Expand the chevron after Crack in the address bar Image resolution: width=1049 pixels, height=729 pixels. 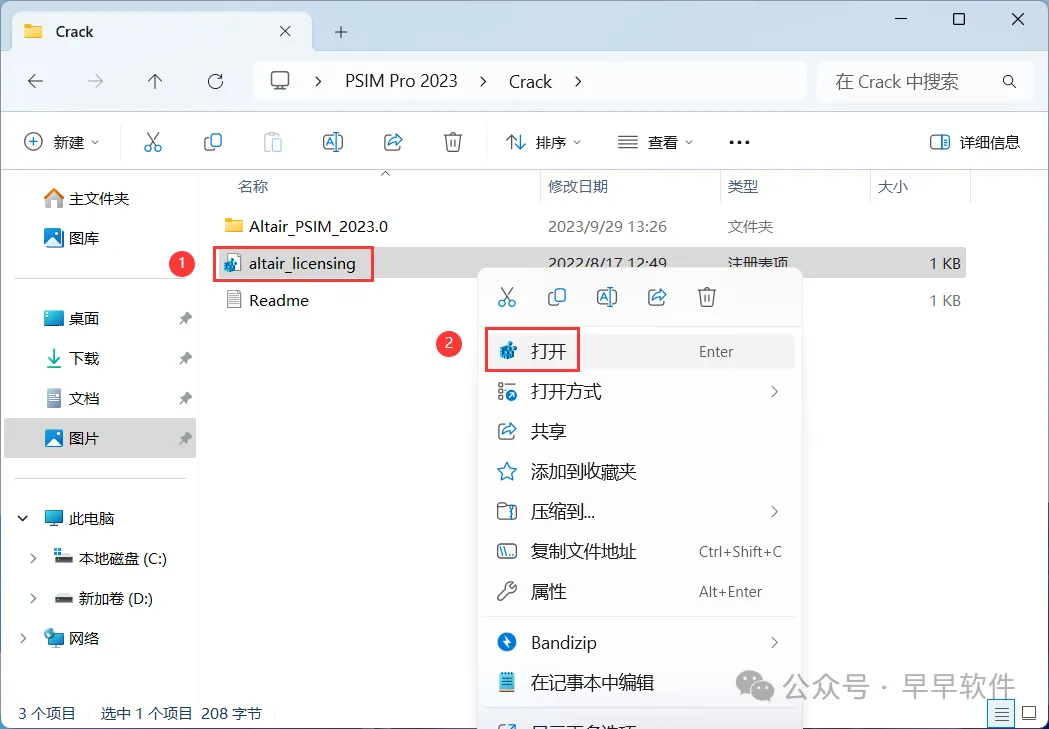tap(578, 82)
